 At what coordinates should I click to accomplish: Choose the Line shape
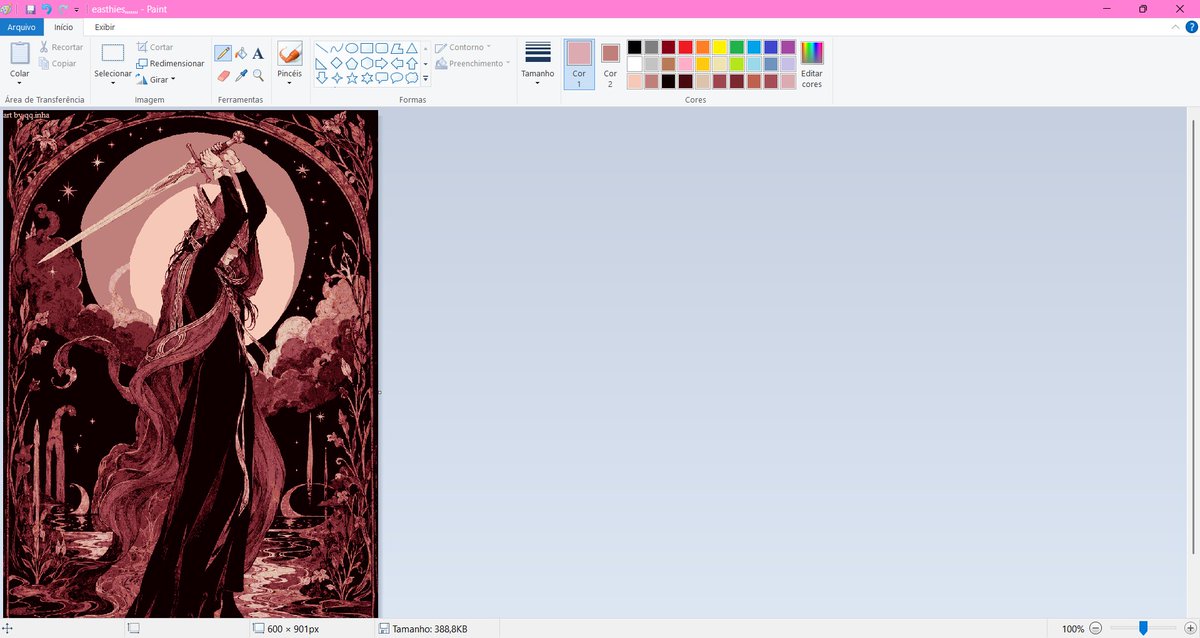pyautogui.click(x=322, y=48)
